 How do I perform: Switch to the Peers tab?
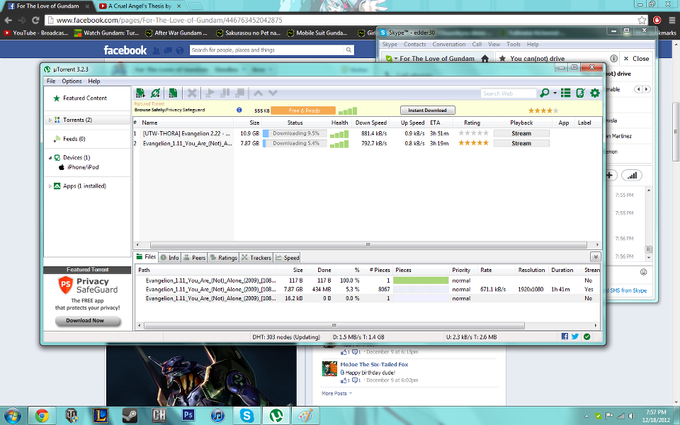[194, 258]
